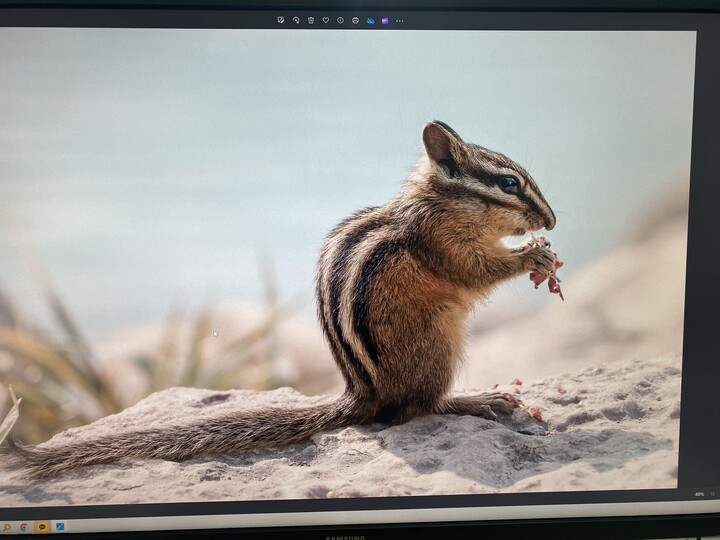This screenshot has height=540, width=720.
Task: Select the Photos app in the taskbar
Action: click(x=60, y=526)
